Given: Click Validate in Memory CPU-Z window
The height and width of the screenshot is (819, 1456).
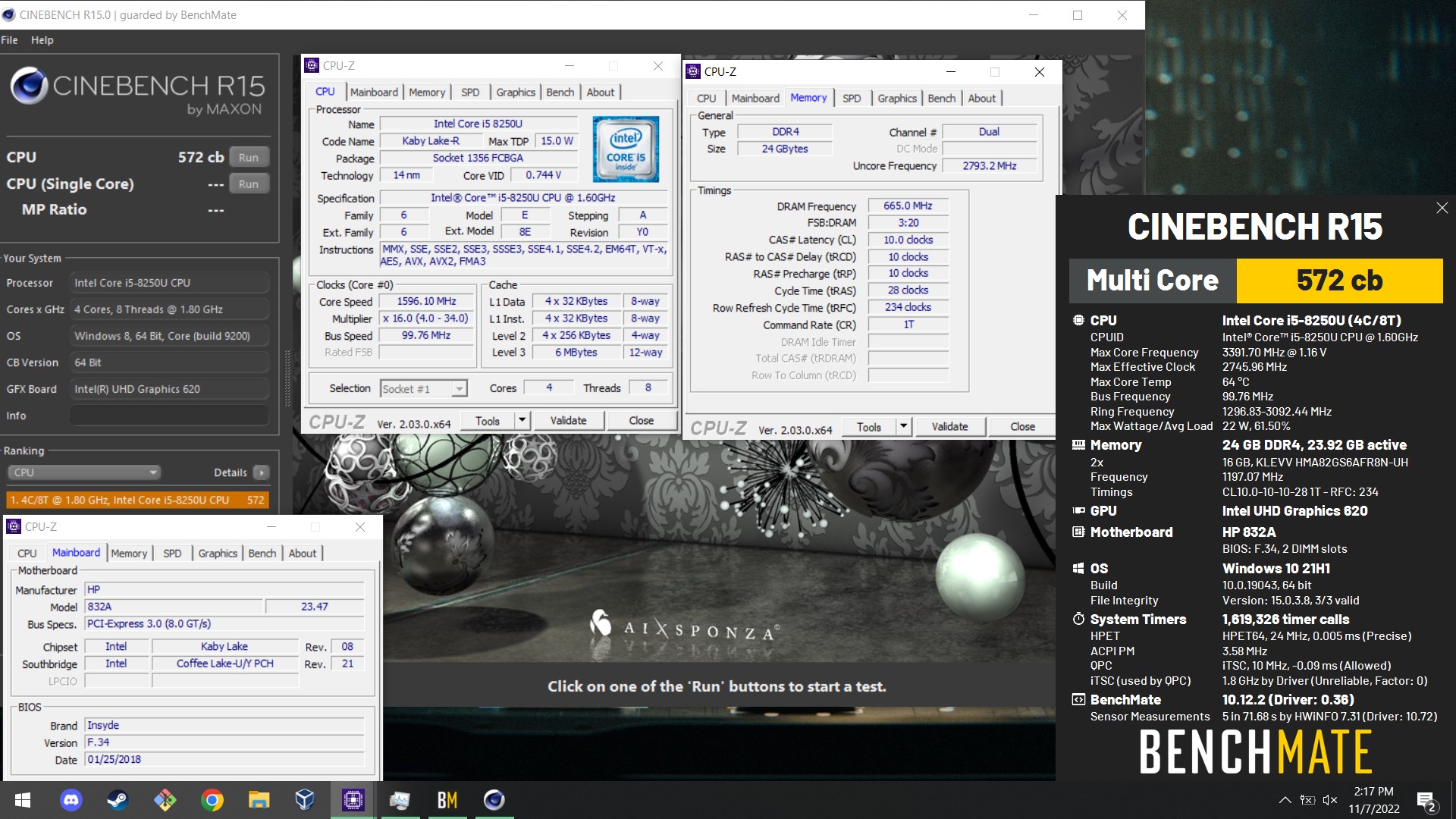Looking at the screenshot, I should click(949, 427).
